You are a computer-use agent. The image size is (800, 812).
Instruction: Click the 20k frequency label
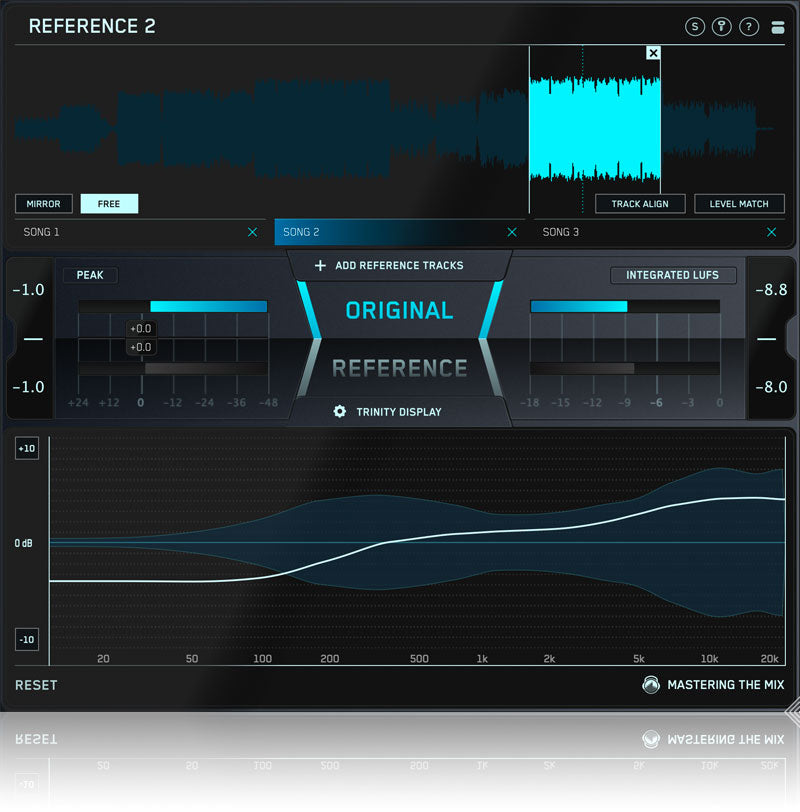click(x=769, y=659)
